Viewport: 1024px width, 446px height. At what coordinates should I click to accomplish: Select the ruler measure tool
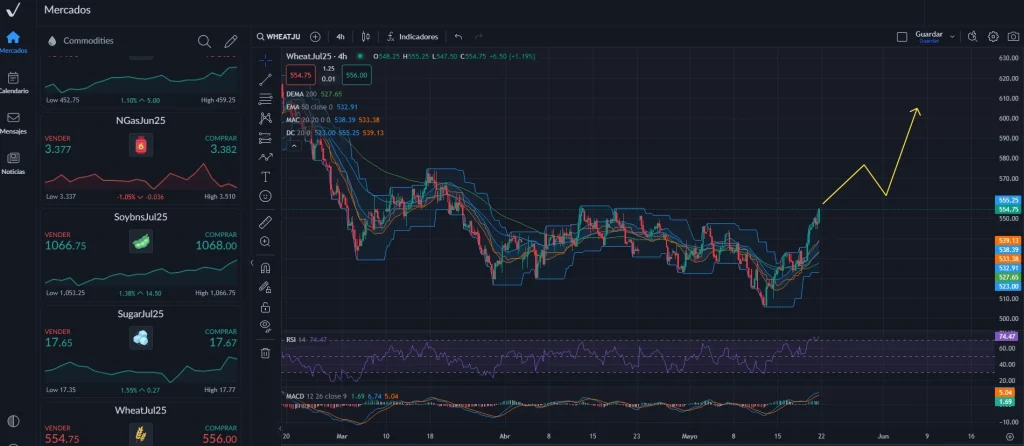tap(265, 222)
